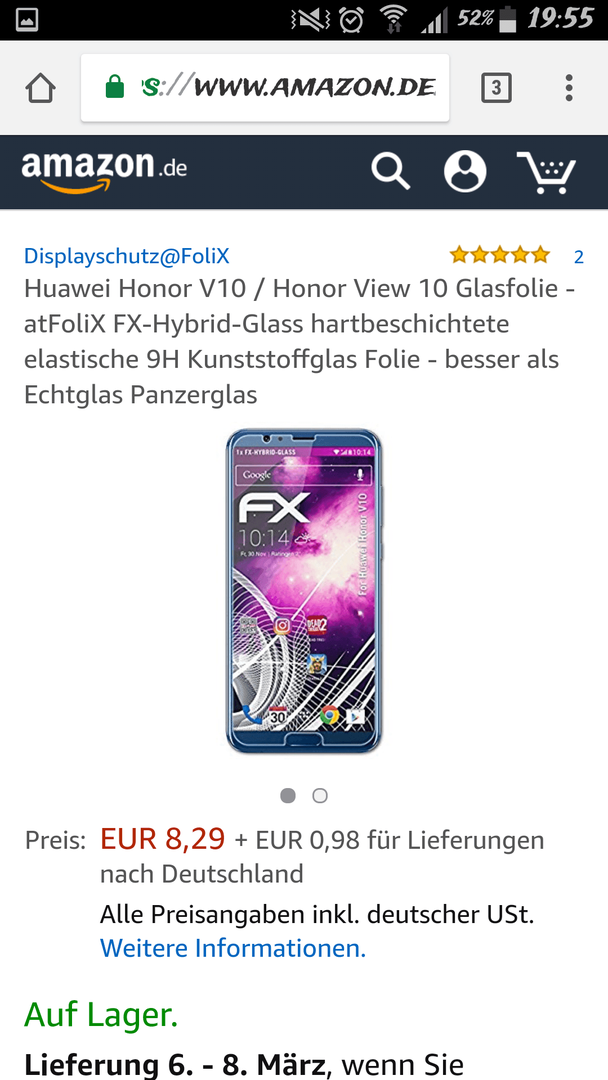Go to the amazon.de logo home
The width and height of the screenshot is (608, 1080).
104,171
